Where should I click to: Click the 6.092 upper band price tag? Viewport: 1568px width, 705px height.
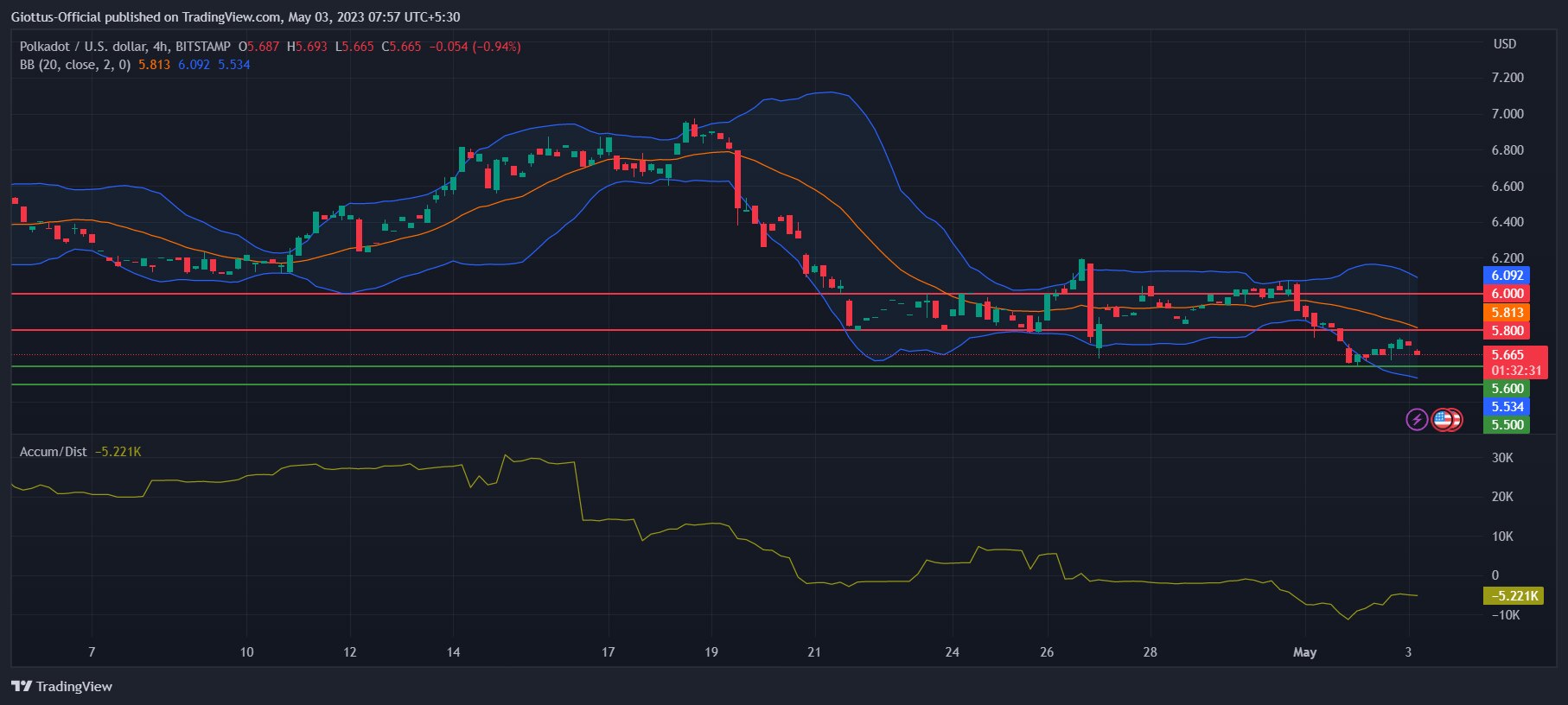pos(1507,276)
